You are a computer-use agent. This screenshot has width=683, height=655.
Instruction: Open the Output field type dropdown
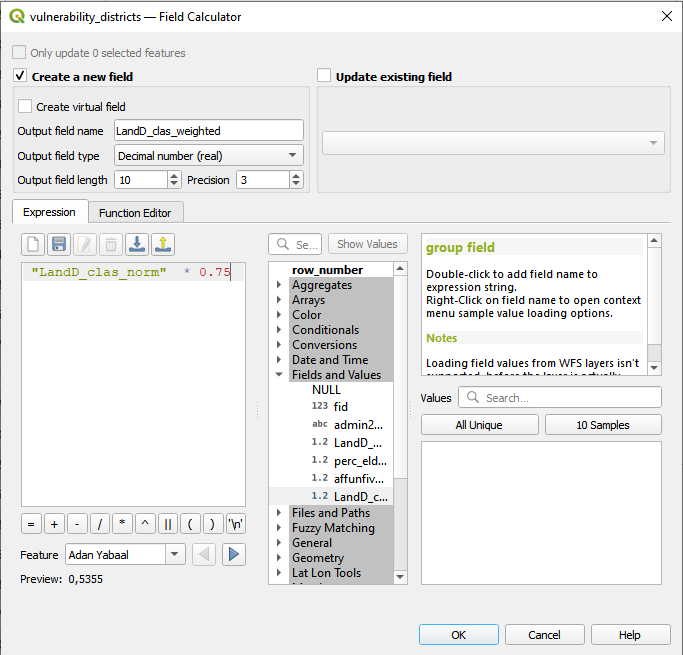[x=208, y=156]
